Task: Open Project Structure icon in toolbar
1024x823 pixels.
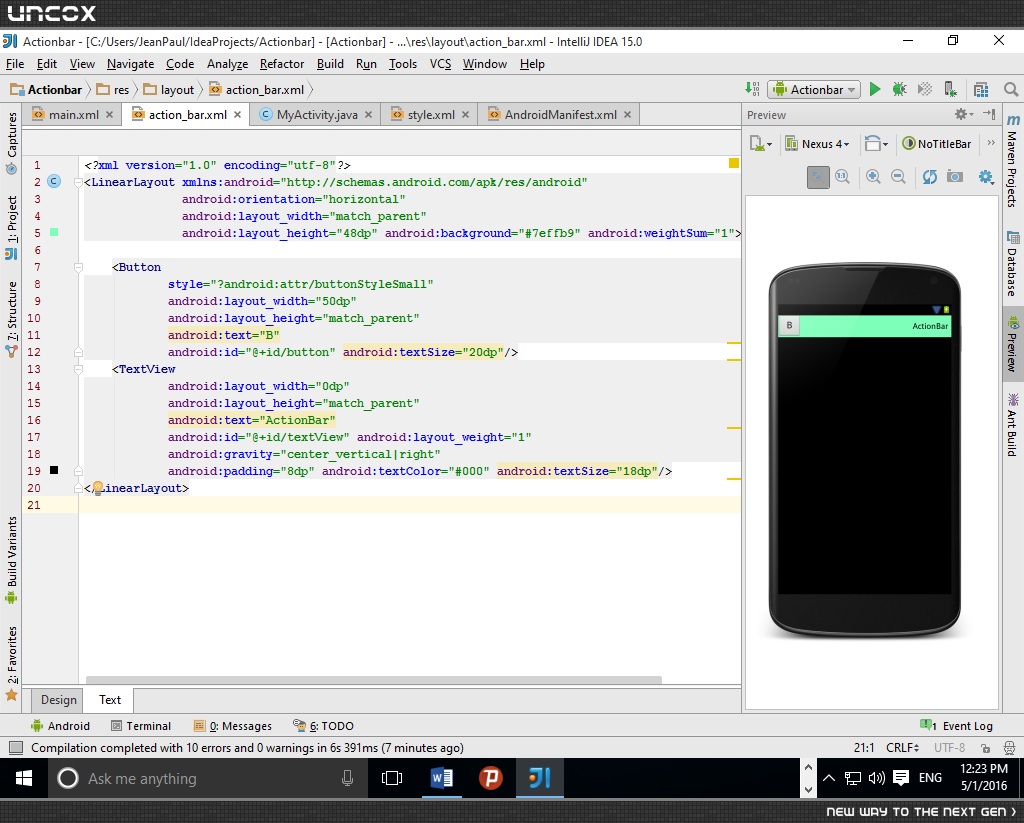Action: pyautogui.click(x=981, y=89)
